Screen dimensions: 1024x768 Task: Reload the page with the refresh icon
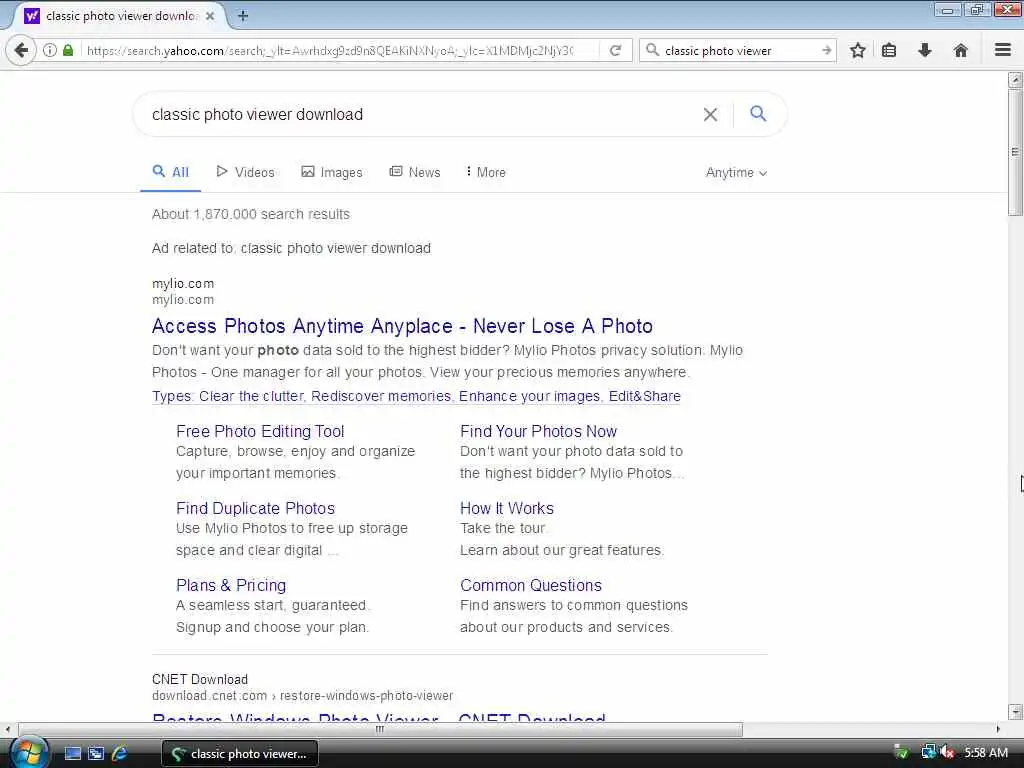[615, 50]
